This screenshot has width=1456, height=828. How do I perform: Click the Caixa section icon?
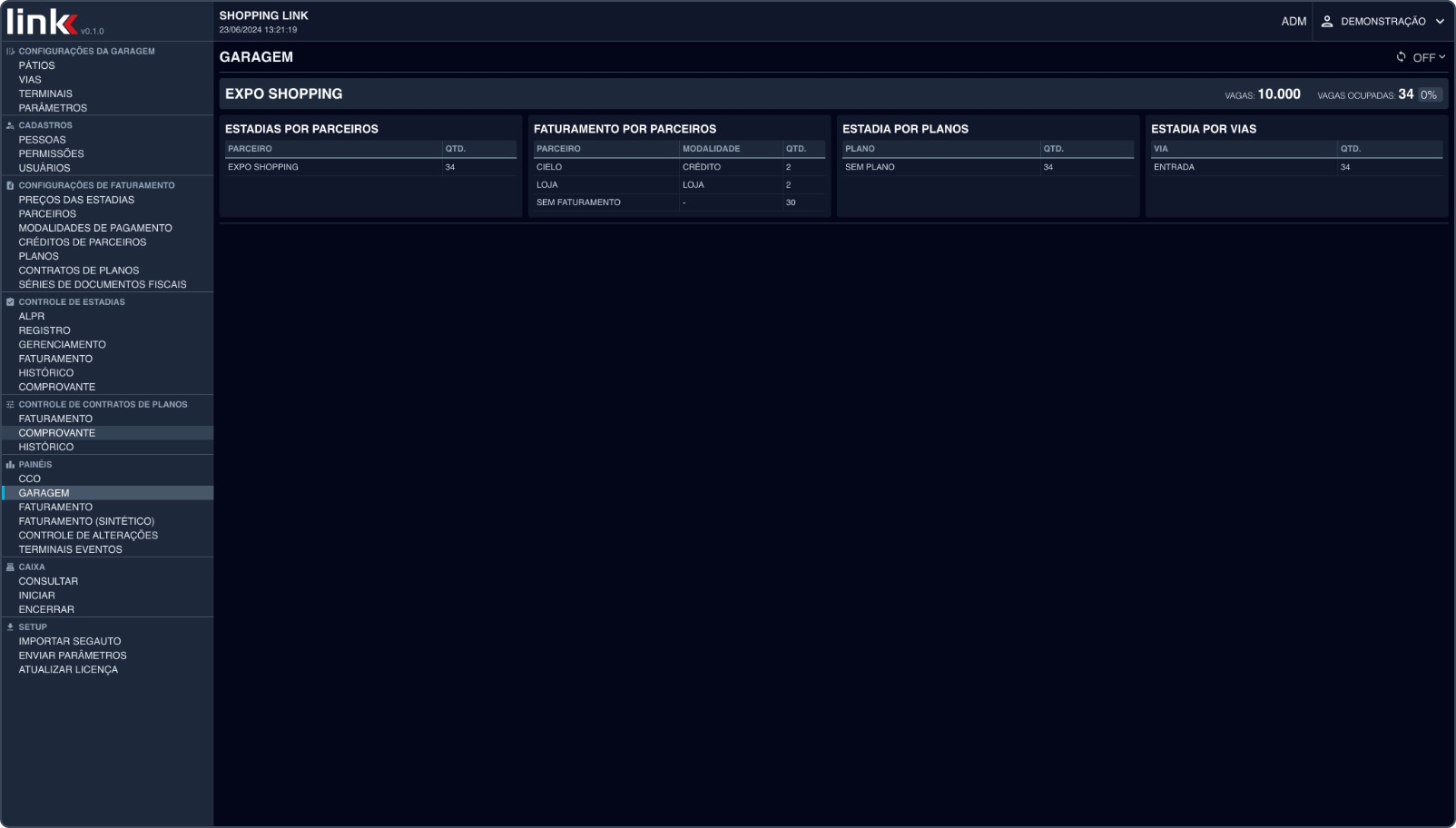point(10,567)
